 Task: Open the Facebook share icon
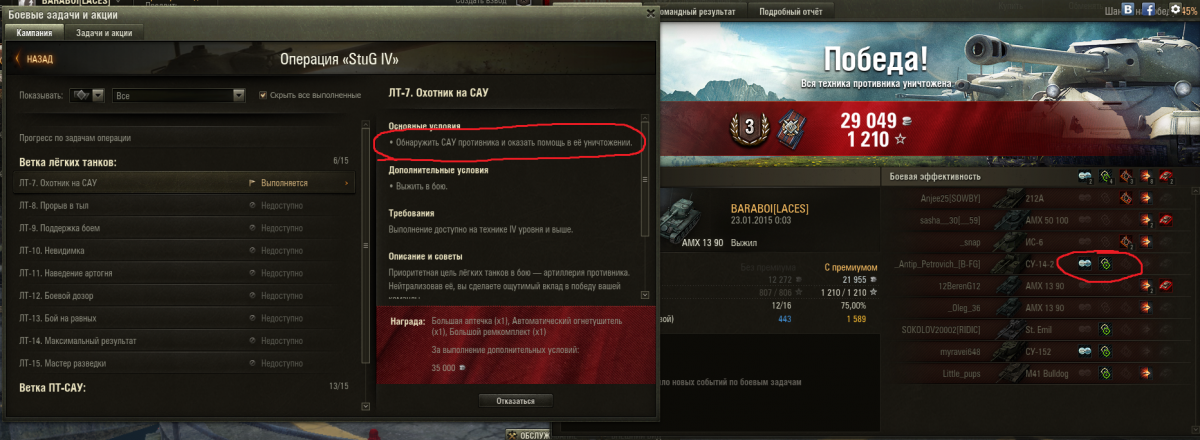tap(1149, 10)
